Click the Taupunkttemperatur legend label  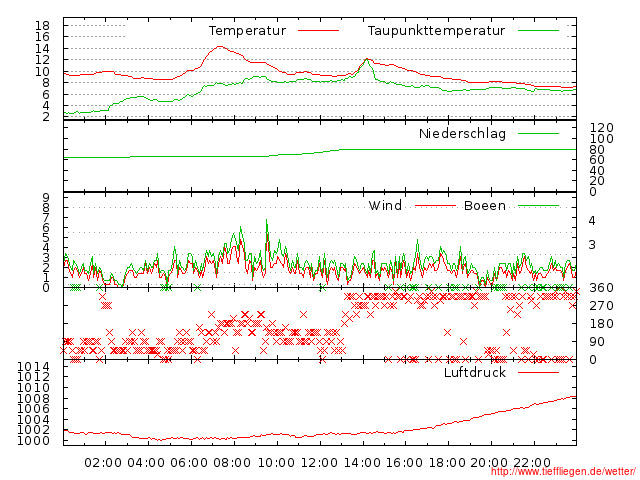click(436, 31)
